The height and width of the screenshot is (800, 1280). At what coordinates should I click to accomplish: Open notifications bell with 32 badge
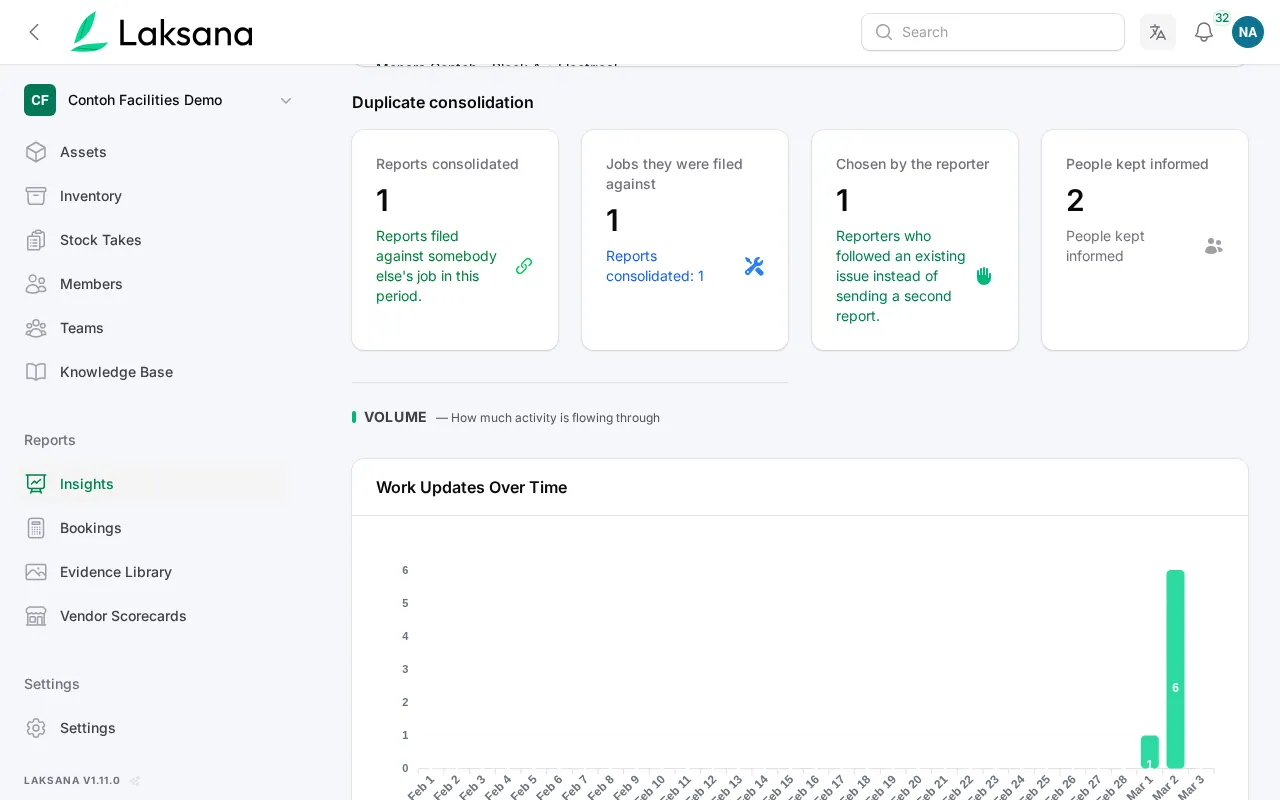[x=1204, y=32]
